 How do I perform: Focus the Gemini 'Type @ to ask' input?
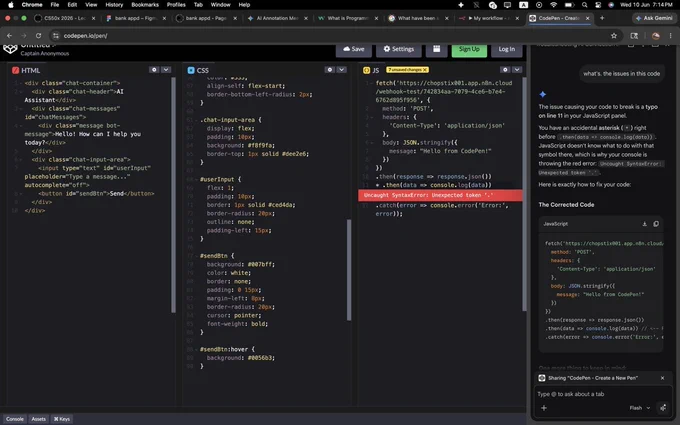coord(601,394)
